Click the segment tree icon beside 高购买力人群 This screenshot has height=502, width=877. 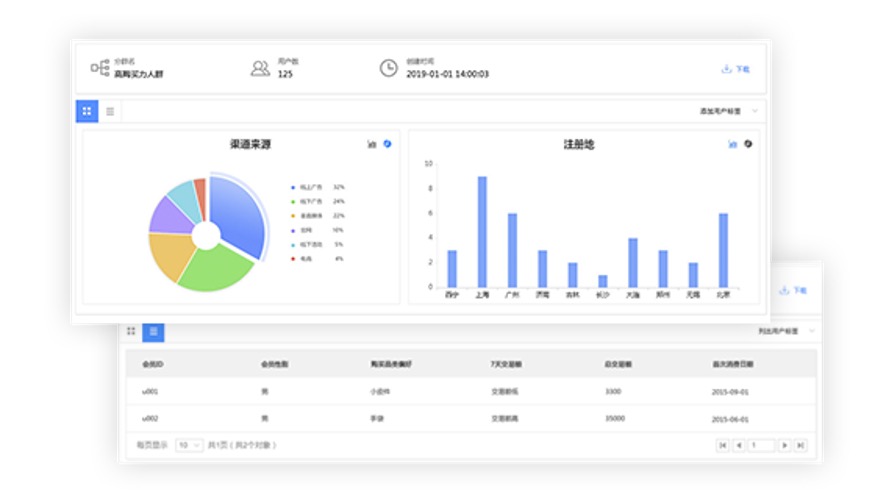100,68
